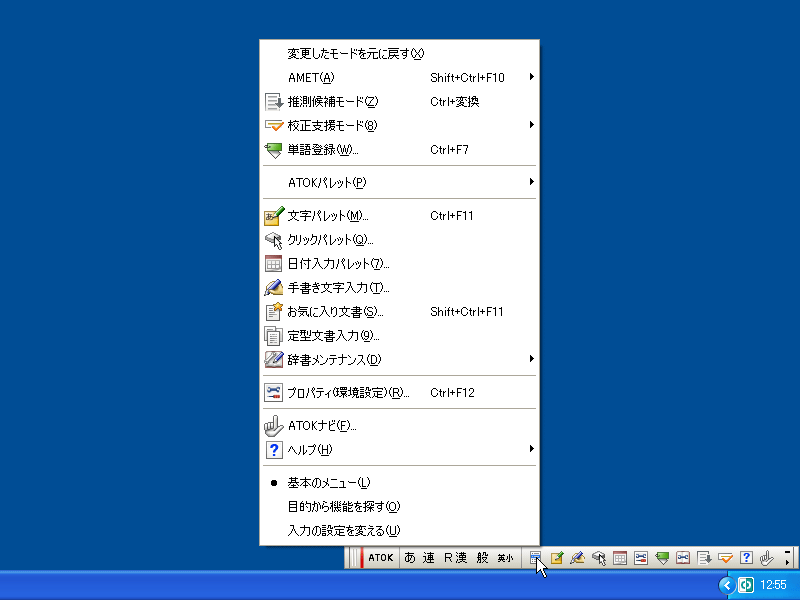
Task: Open the dictionary utility book icon on palette
Action: tap(683, 558)
